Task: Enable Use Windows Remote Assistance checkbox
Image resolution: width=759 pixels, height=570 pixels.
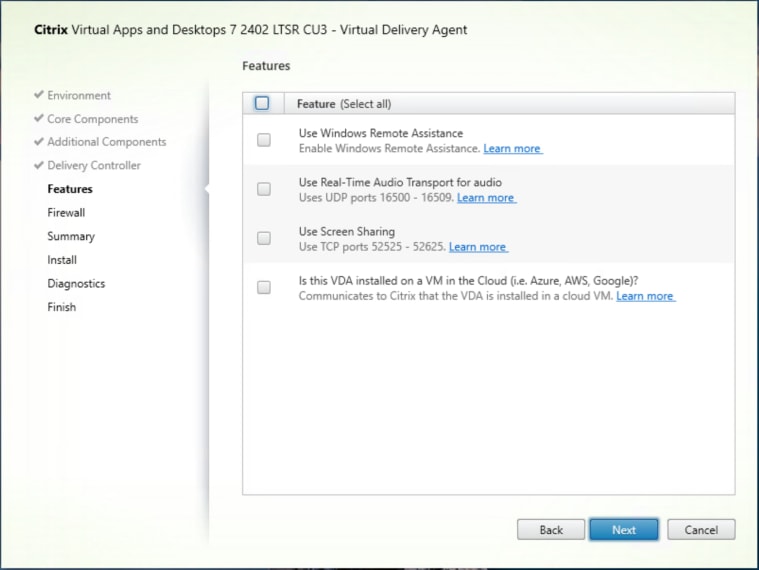Action: tap(264, 140)
